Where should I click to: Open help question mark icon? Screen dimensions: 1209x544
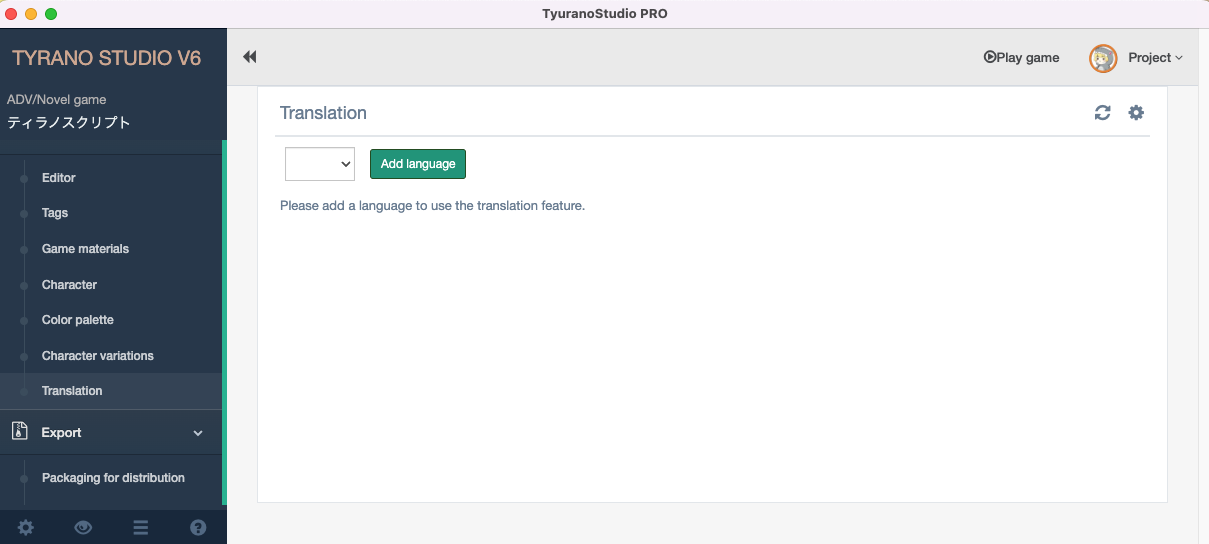(198, 528)
